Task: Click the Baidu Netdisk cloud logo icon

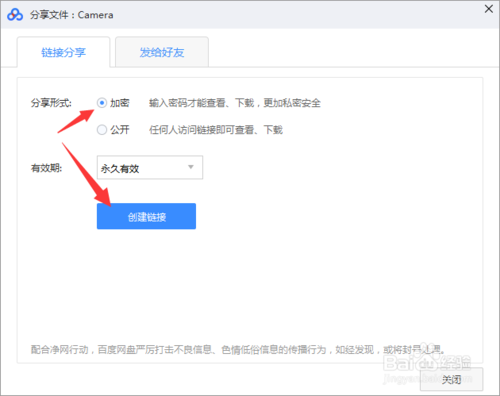Action: pos(15,15)
